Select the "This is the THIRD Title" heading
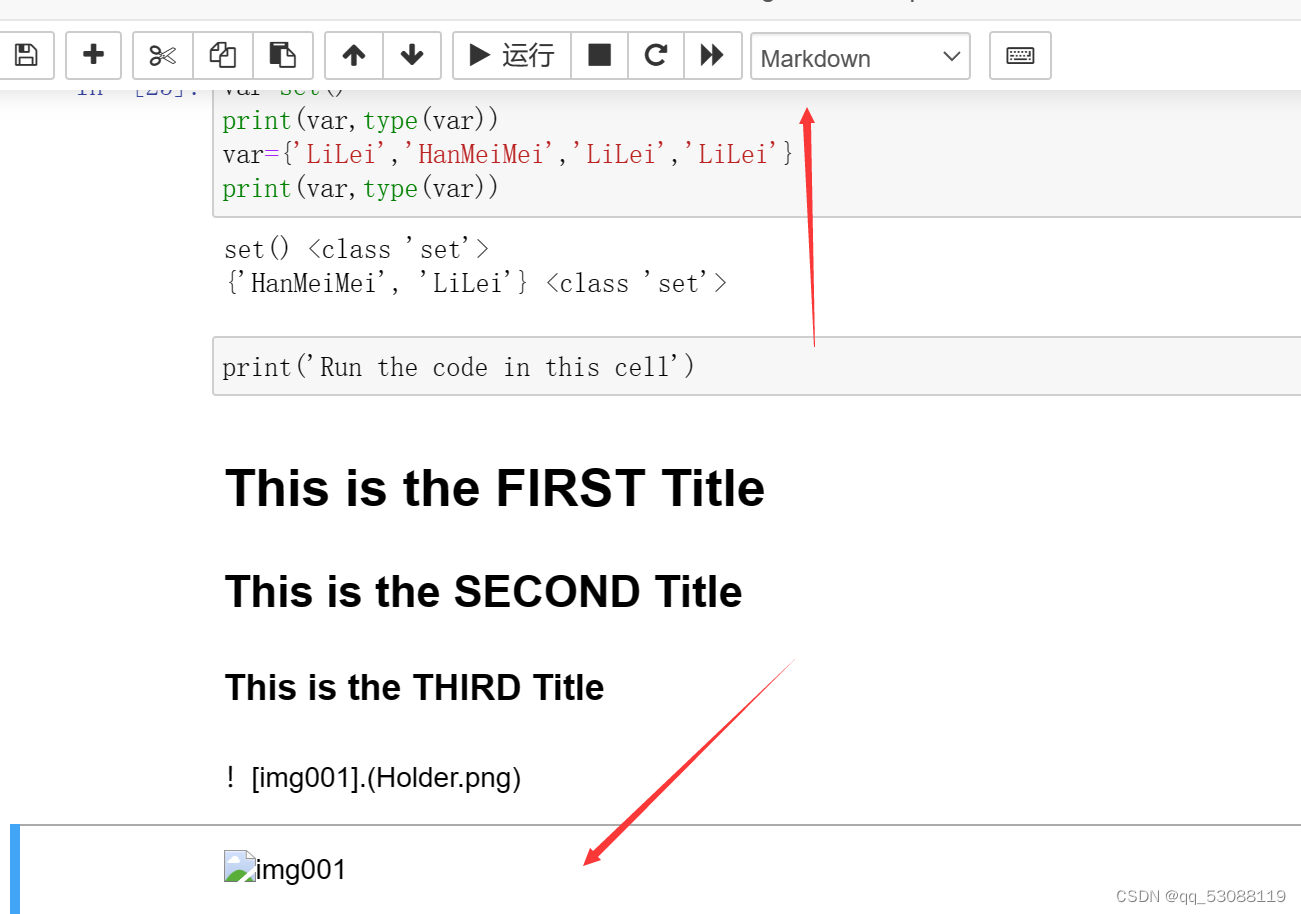 414,687
